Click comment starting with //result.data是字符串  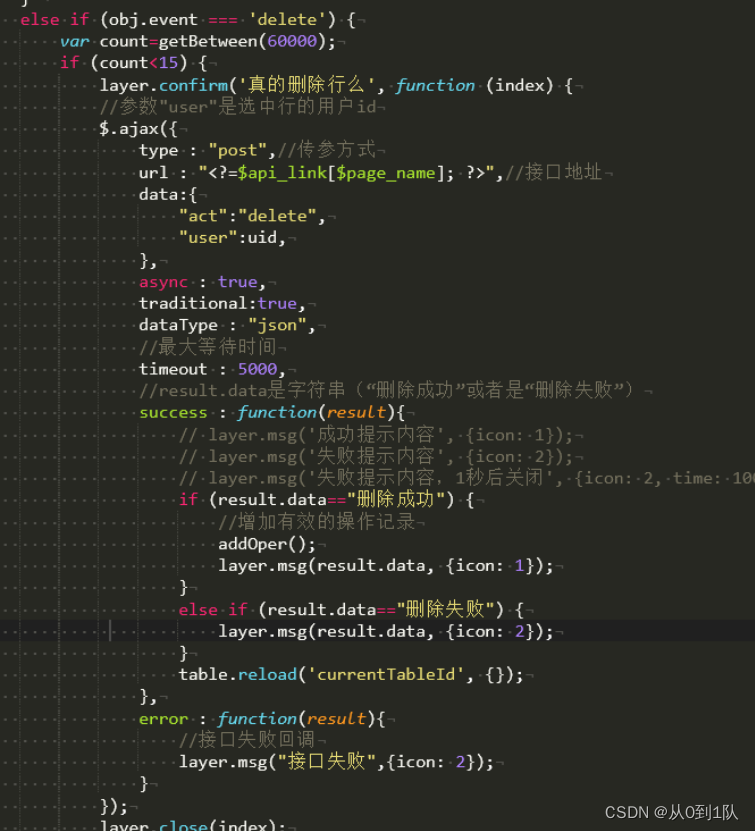tap(386, 391)
